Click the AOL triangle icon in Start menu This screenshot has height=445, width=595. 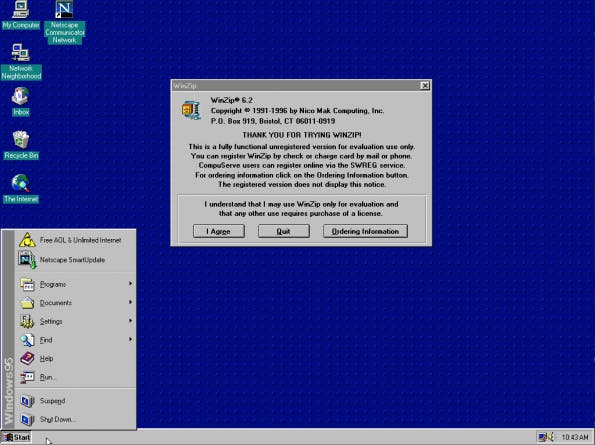27,240
